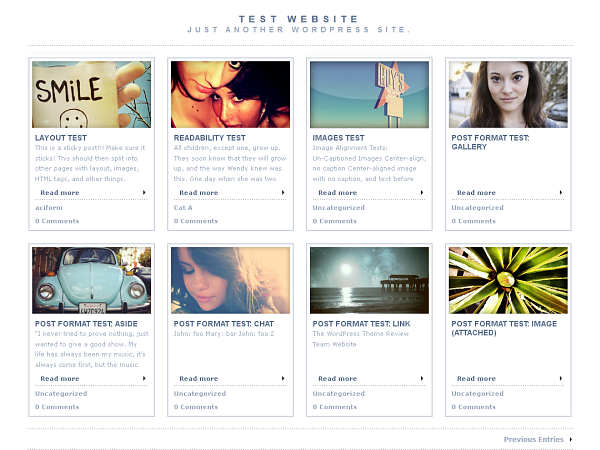Click Read more under Images Test

[x=338, y=193]
